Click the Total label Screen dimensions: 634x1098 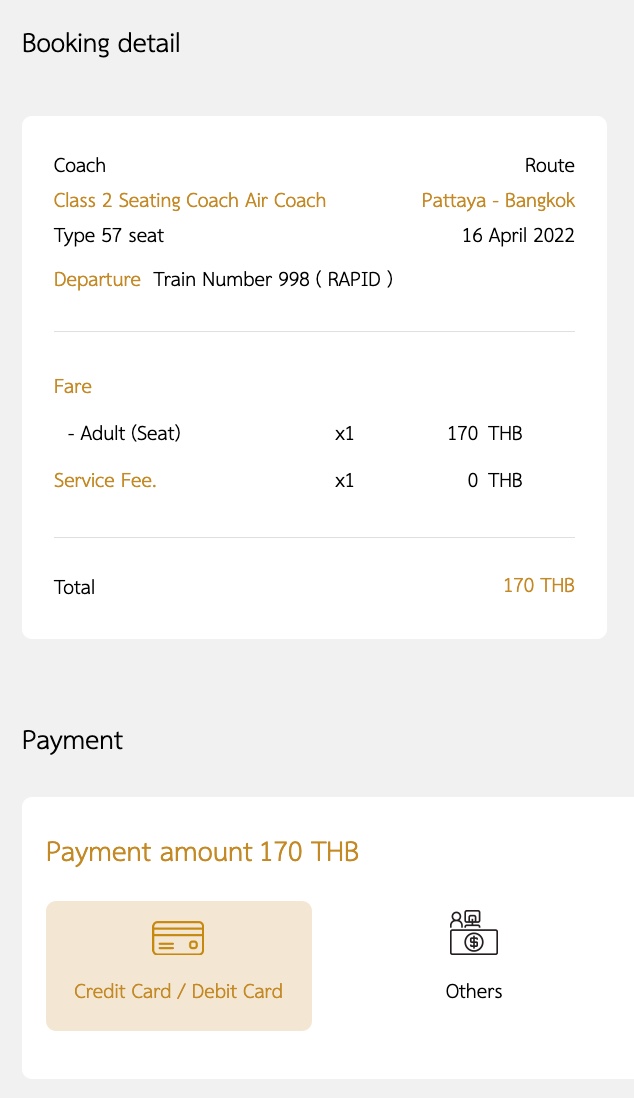[x=75, y=587]
